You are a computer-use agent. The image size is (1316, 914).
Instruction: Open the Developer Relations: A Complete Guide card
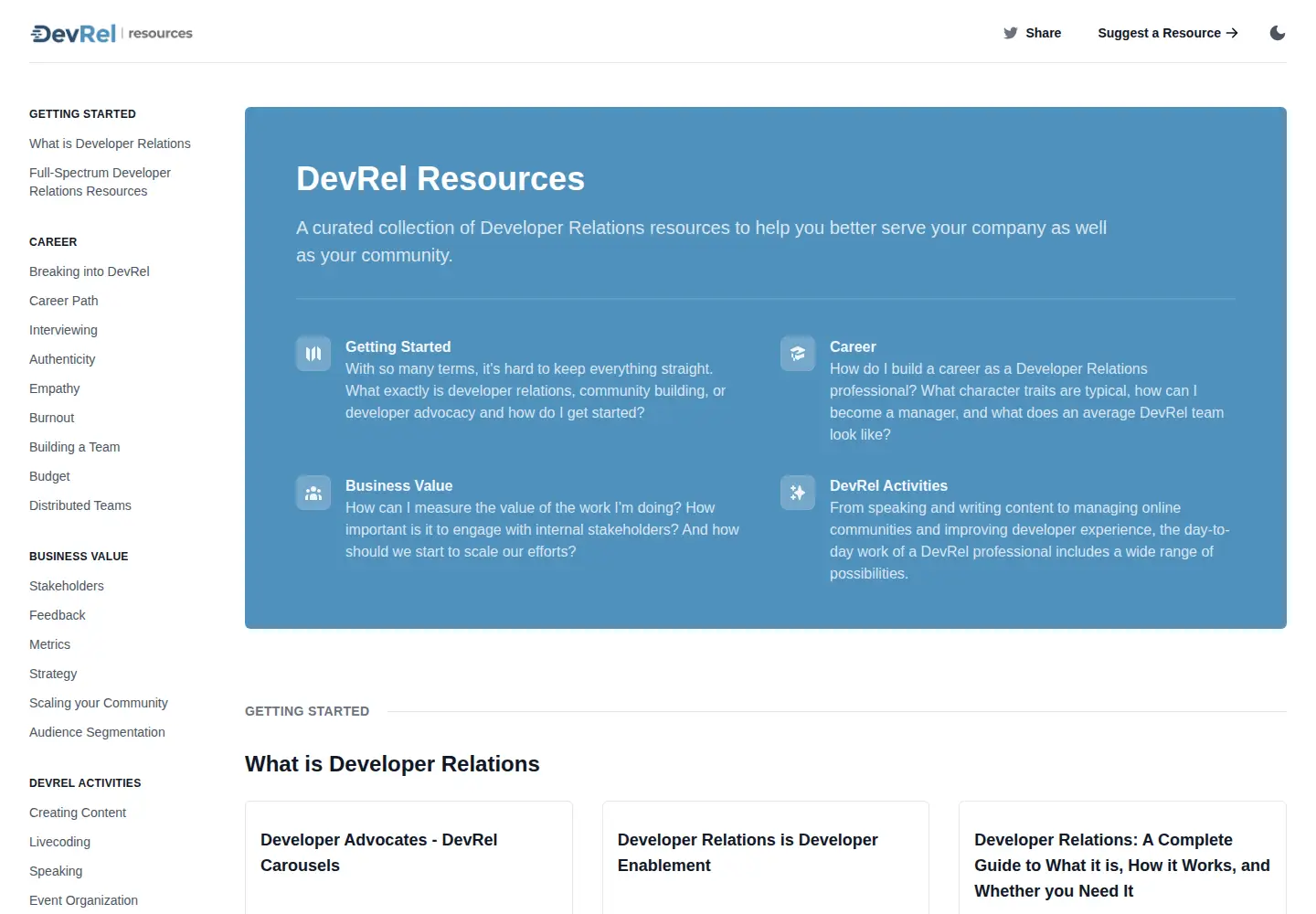[1122, 857]
